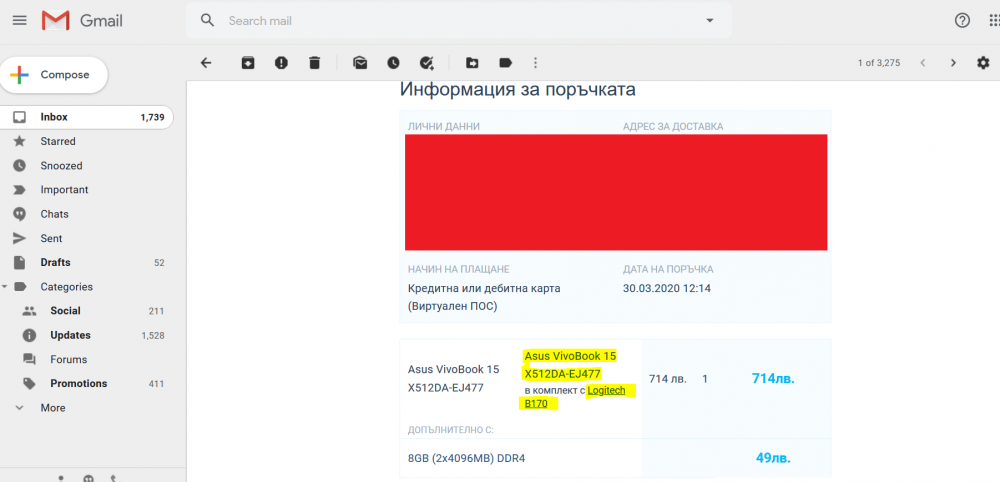This screenshot has width=1000, height=482.
Task: Open the Google apps grid
Action: (994, 21)
